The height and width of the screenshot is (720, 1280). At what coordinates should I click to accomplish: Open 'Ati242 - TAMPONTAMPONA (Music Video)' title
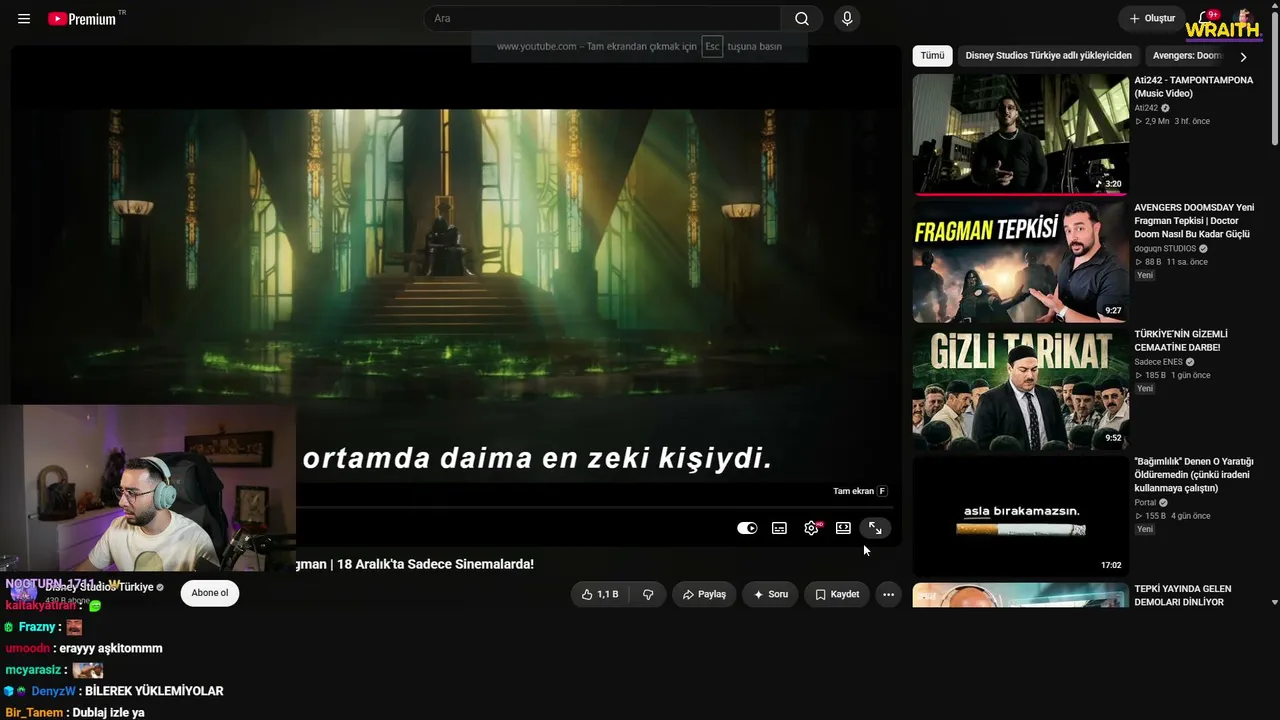[1193, 87]
